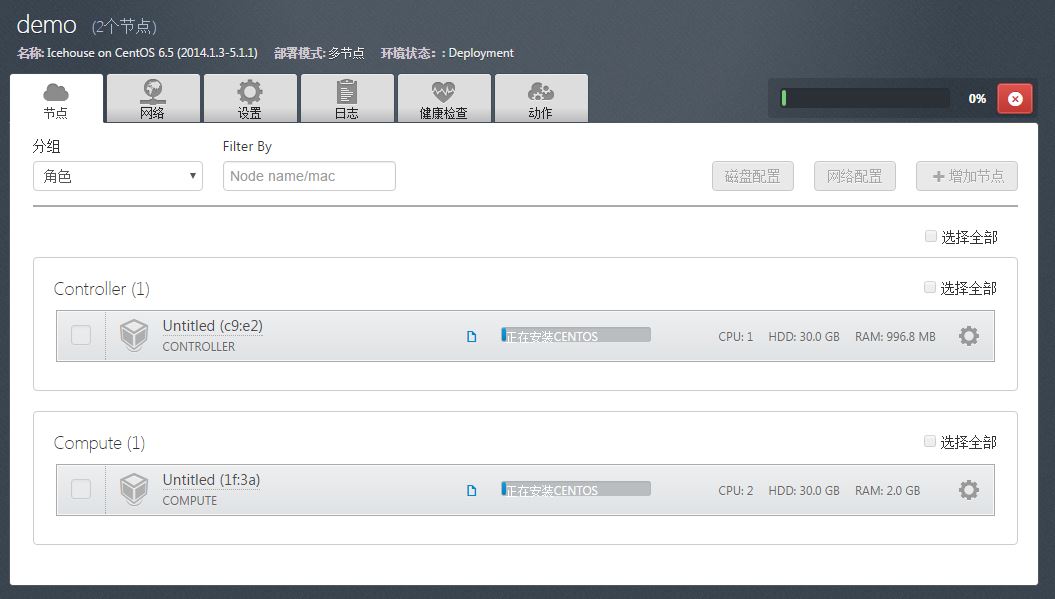Open the 角色 grouping dropdown
The height and width of the screenshot is (599, 1055).
(x=117, y=176)
